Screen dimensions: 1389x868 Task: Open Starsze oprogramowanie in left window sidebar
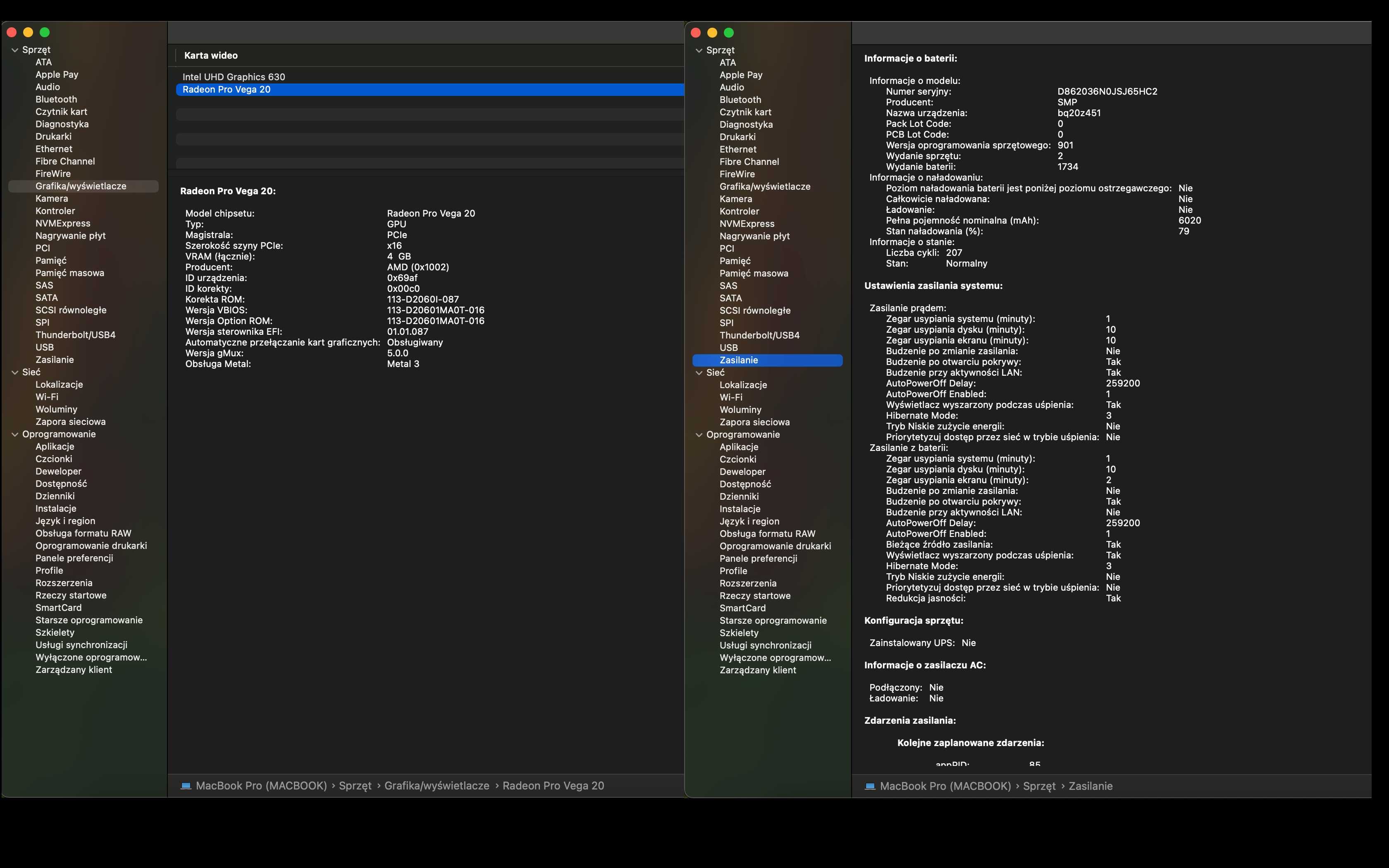89,620
